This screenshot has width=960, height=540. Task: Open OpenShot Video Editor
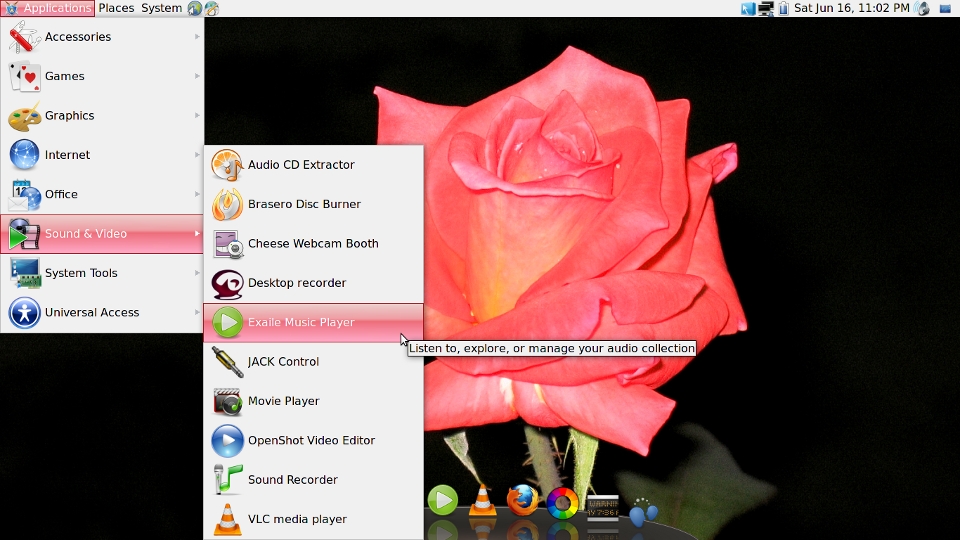click(x=311, y=440)
